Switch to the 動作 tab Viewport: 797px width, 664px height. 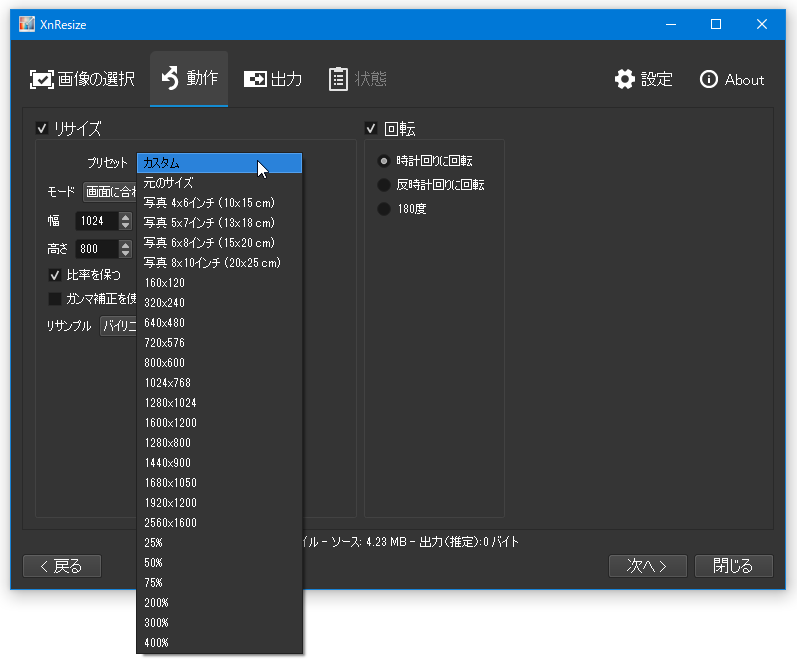click(189, 79)
